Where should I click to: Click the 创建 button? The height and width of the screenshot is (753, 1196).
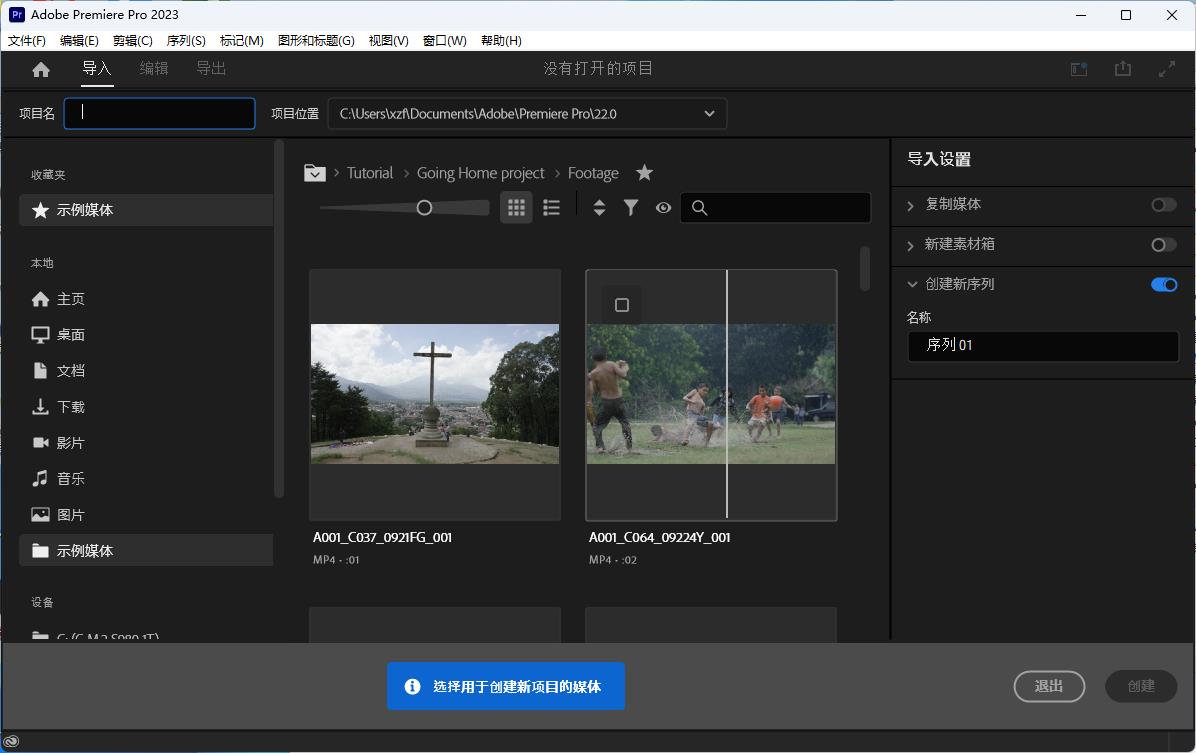(1141, 687)
